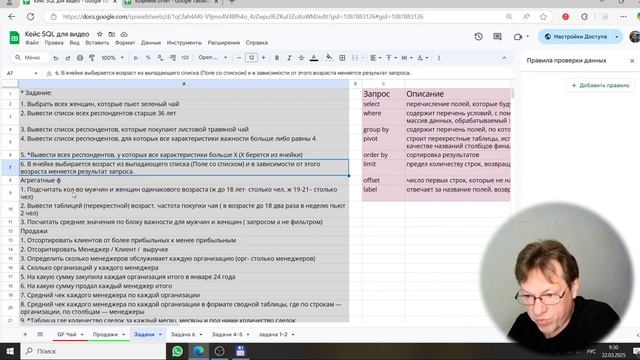This screenshot has height=360, width=640.
Task: Click the Добавить правило button
Action: (x=600, y=85)
